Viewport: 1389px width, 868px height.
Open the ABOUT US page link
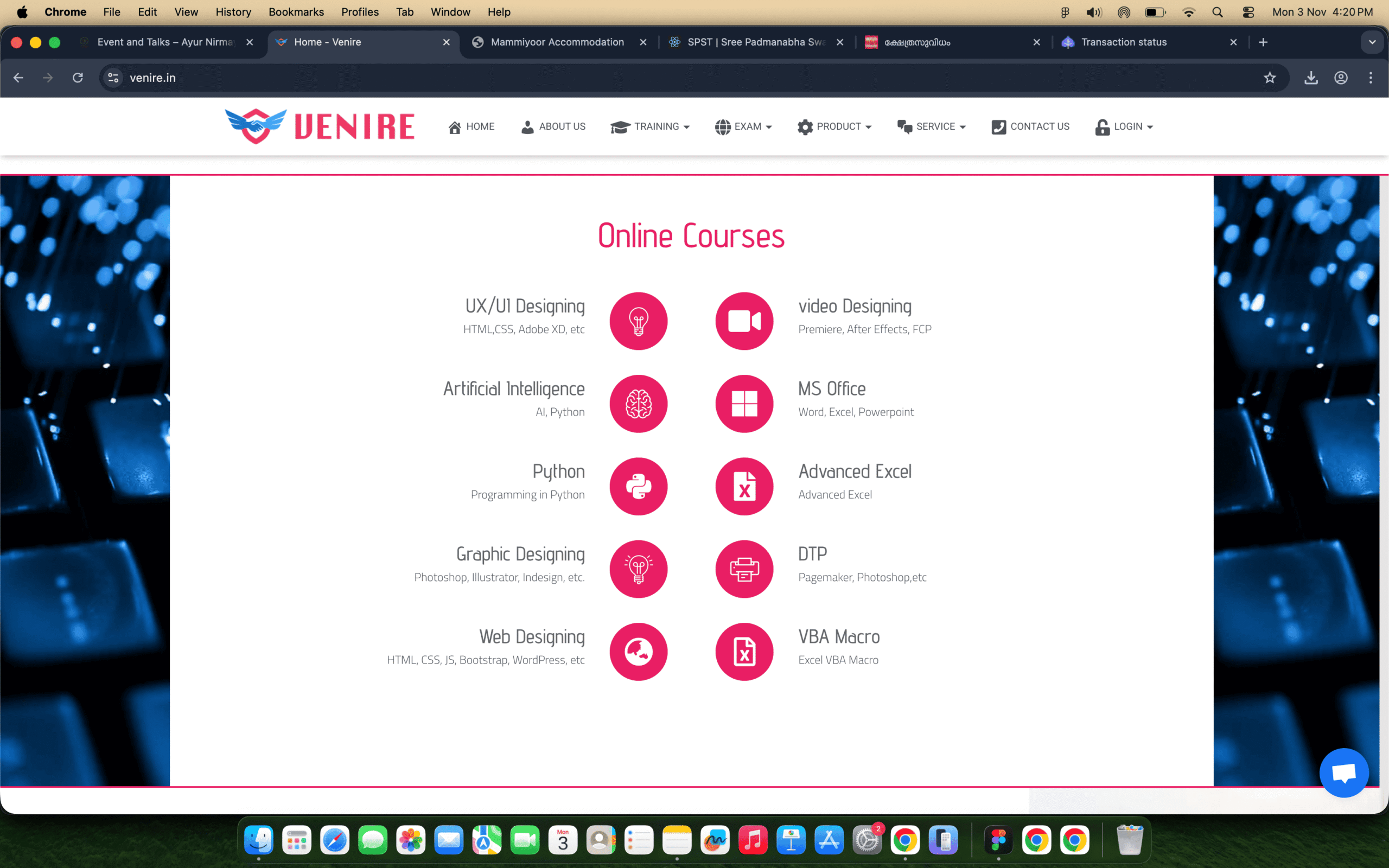(553, 126)
